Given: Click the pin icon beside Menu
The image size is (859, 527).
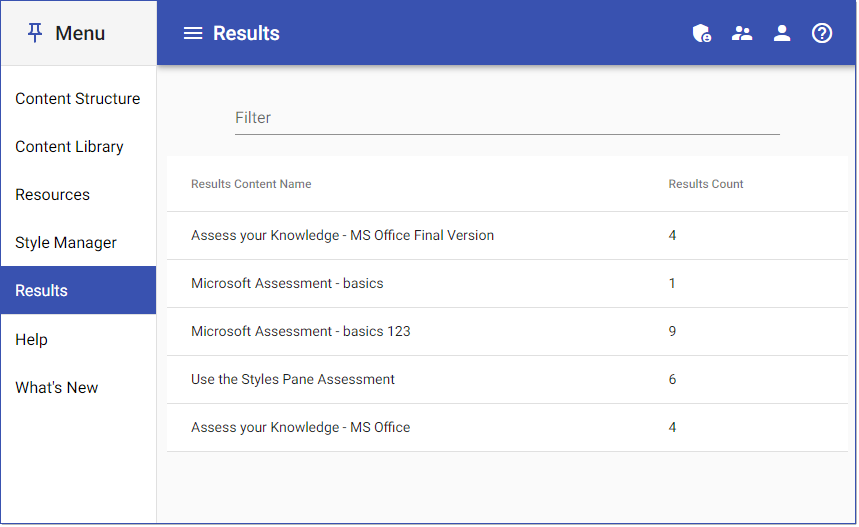Looking at the screenshot, I should [x=35, y=33].
